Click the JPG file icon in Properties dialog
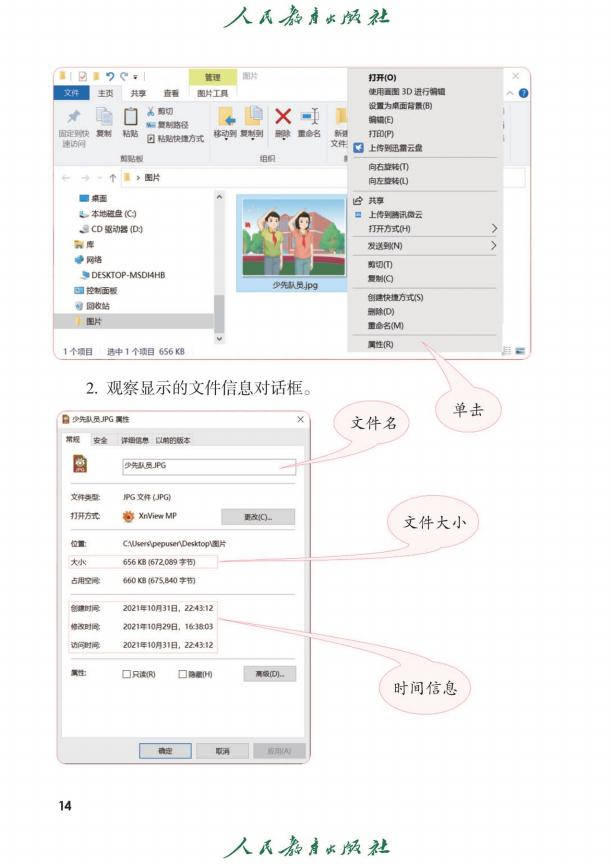This screenshot has height=864, width=612. point(80,464)
